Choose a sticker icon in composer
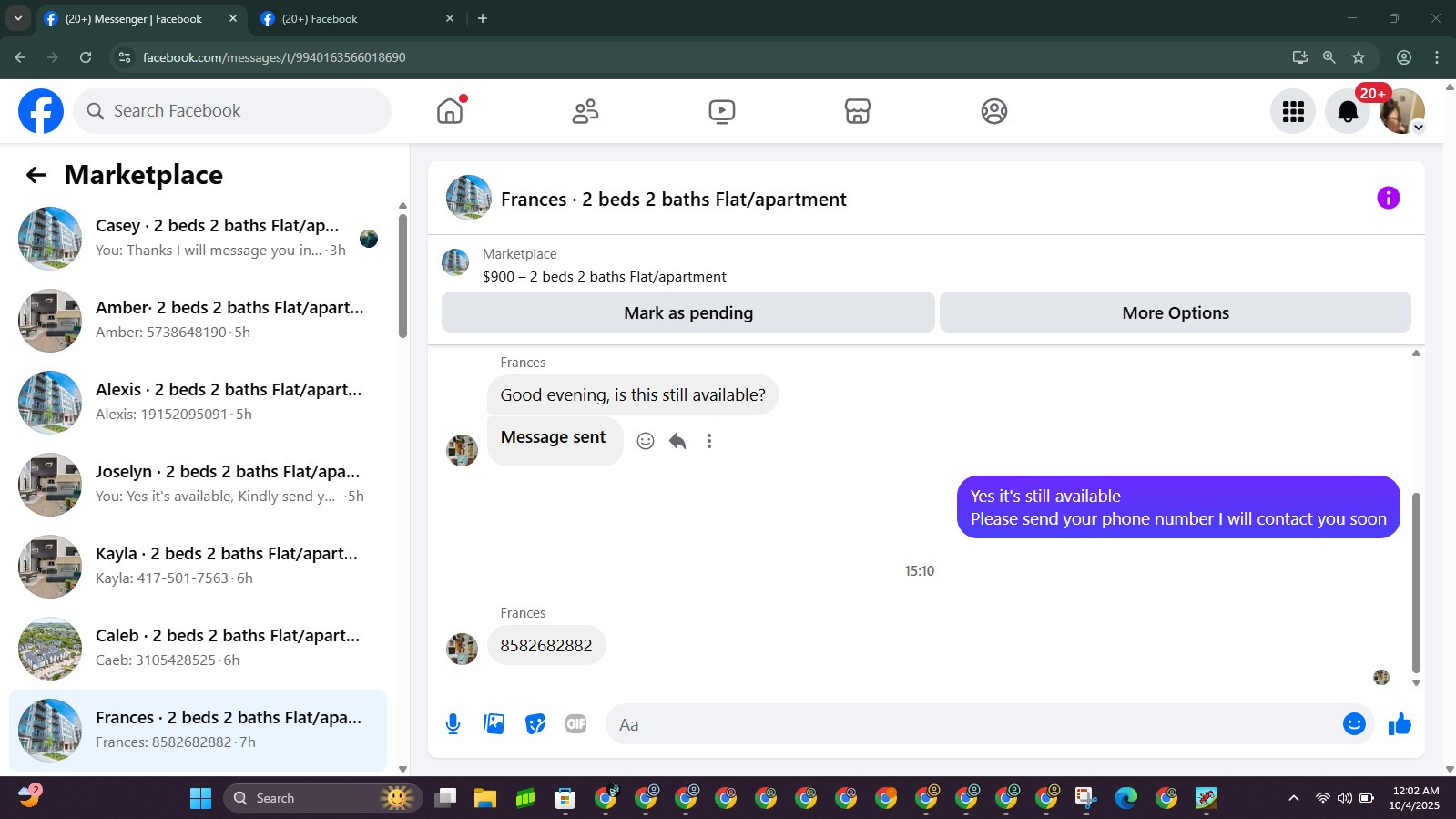Viewport: 1456px width, 819px height. (x=535, y=724)
